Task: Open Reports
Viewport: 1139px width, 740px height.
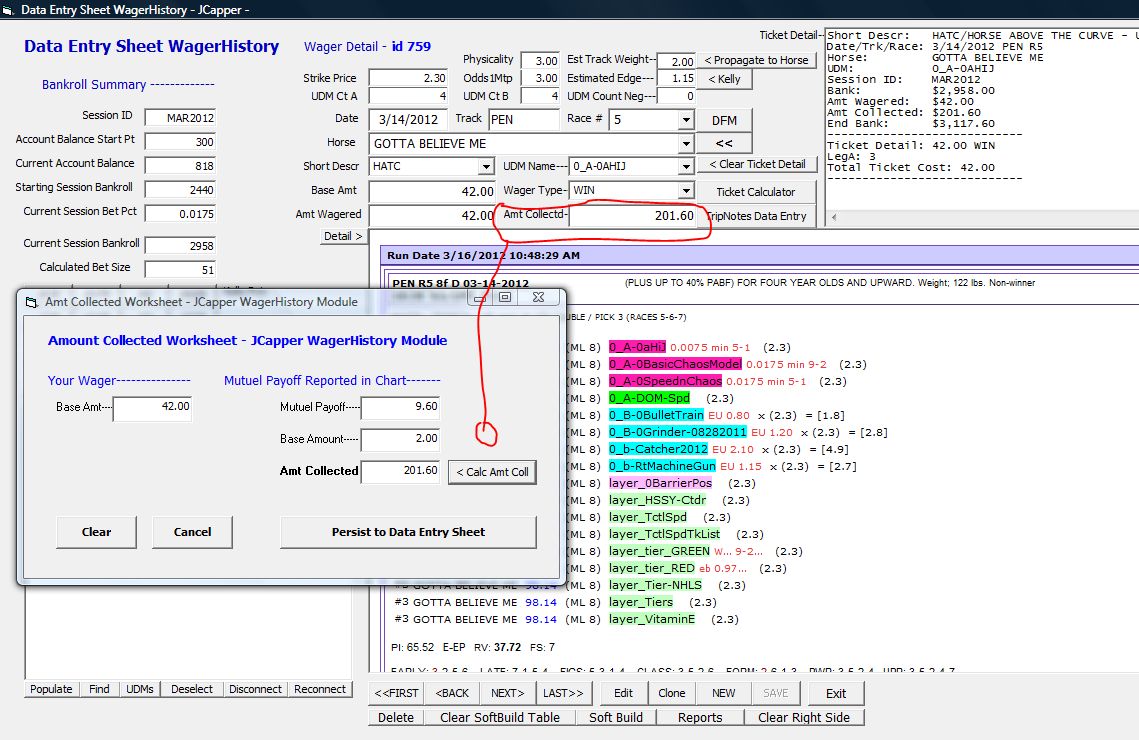Action: pyautogui.click(x=700, y=717)
